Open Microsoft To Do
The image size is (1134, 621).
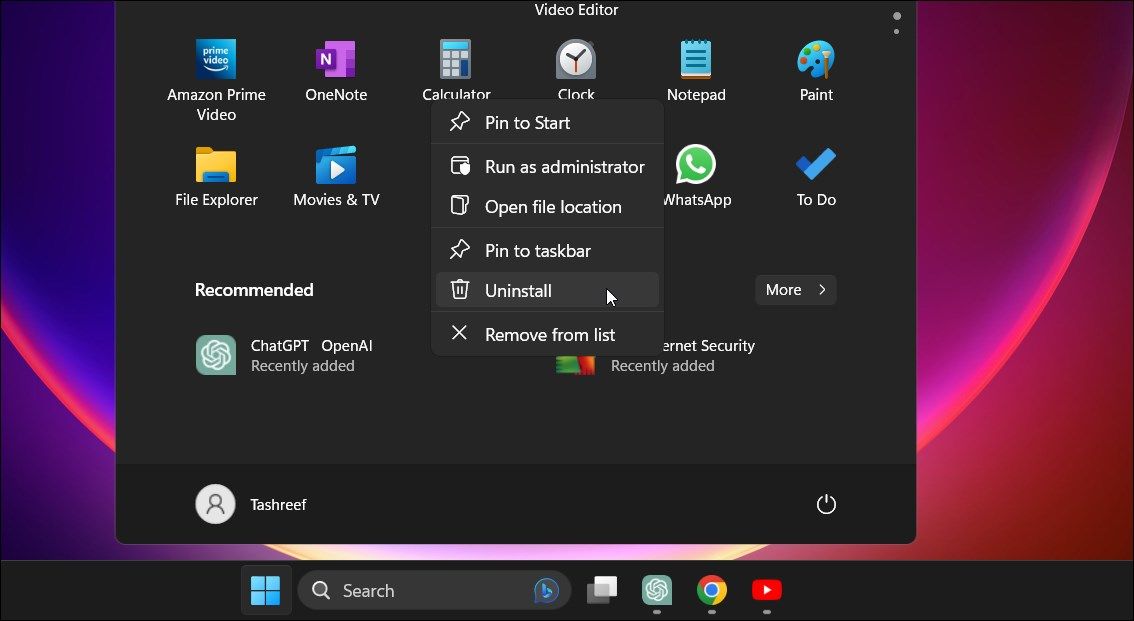(x=816, y=165)
